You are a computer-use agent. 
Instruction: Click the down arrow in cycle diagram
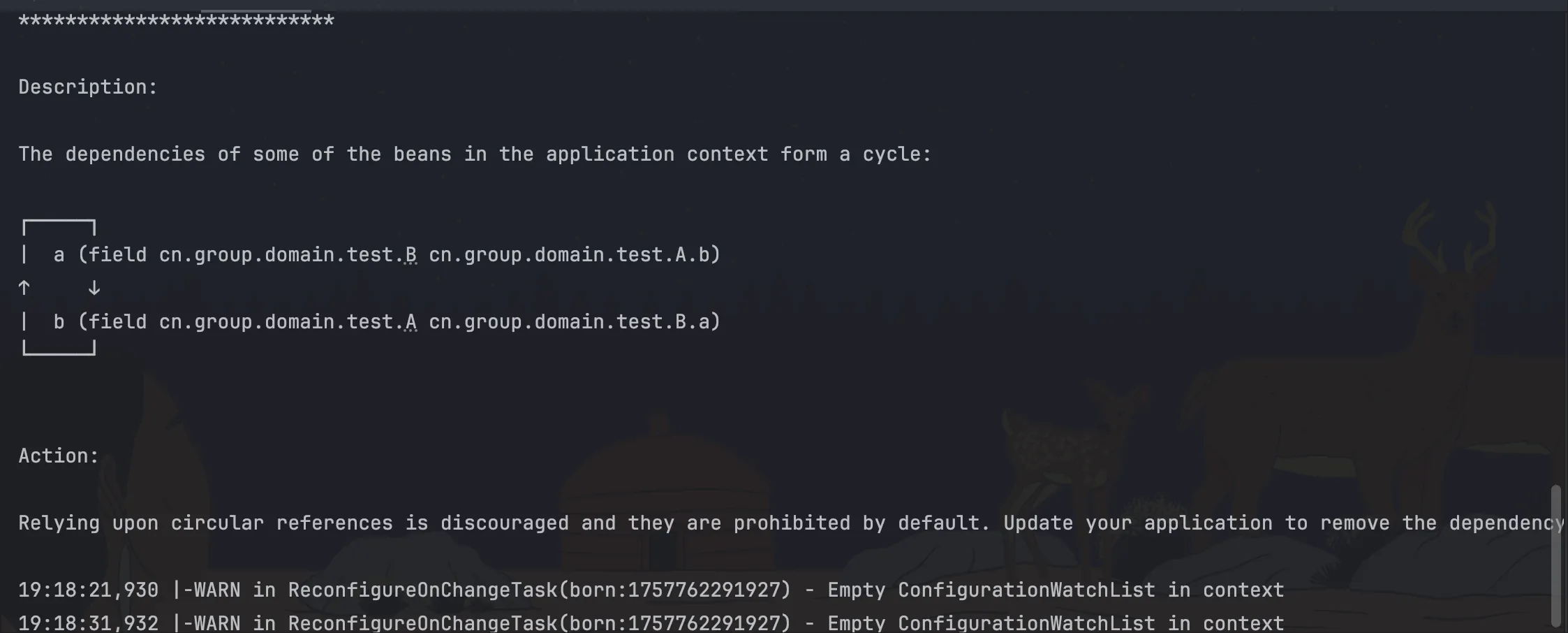[x=94, y=288]
